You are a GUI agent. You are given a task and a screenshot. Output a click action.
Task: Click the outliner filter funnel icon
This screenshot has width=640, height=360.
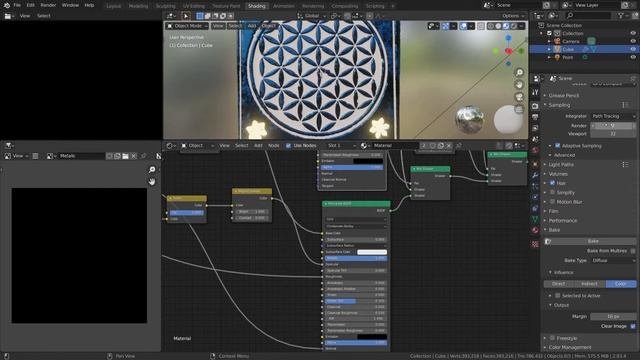pyautogui.click(x=621, y=16)
